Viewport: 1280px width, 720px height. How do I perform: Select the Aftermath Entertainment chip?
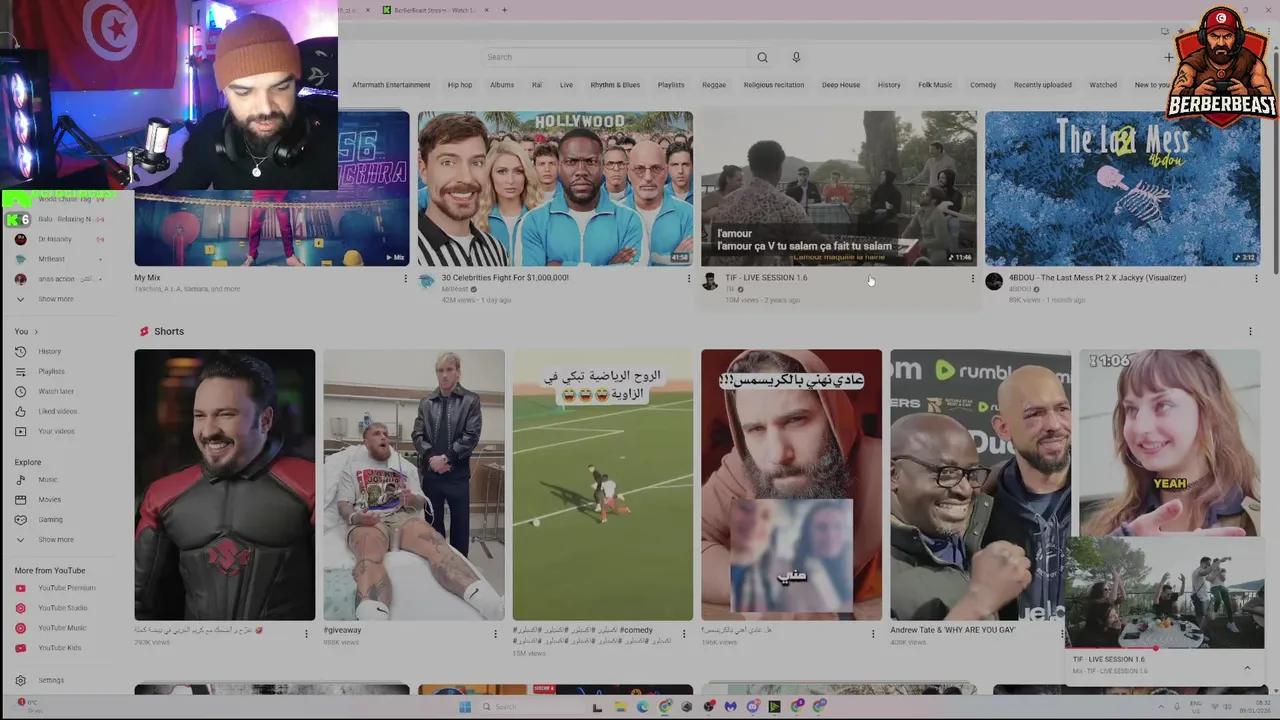pyautogui.click(x=391, y=85)
